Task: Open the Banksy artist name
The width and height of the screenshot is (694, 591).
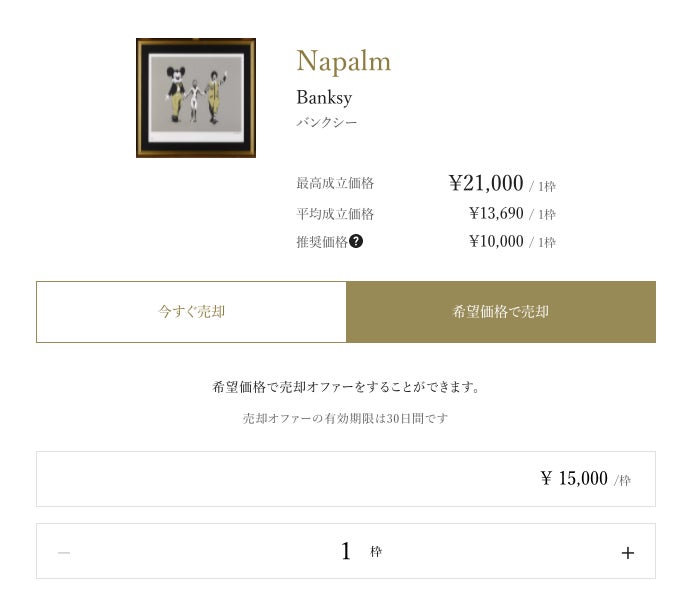Action: 324,98
